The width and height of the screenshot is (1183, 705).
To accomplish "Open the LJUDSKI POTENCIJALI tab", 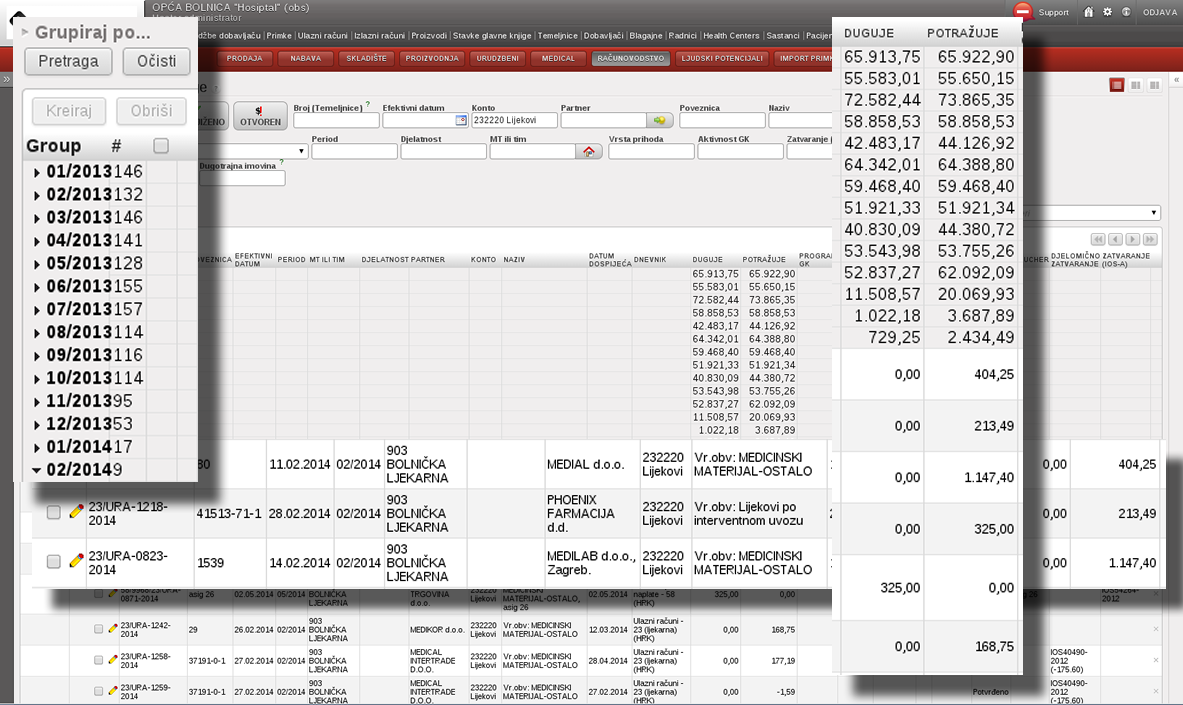I will click(722, 58).
